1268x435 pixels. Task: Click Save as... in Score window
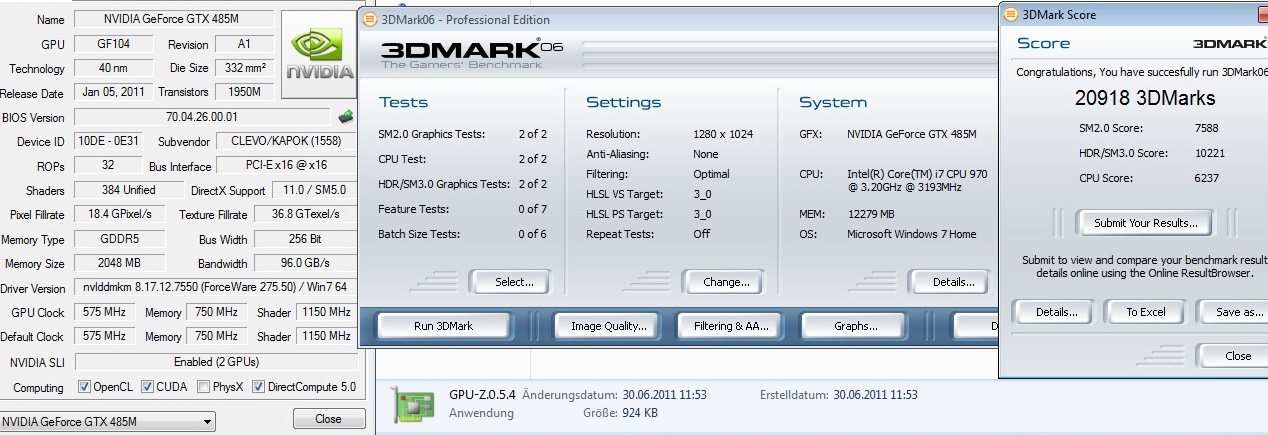(1234, 312)
